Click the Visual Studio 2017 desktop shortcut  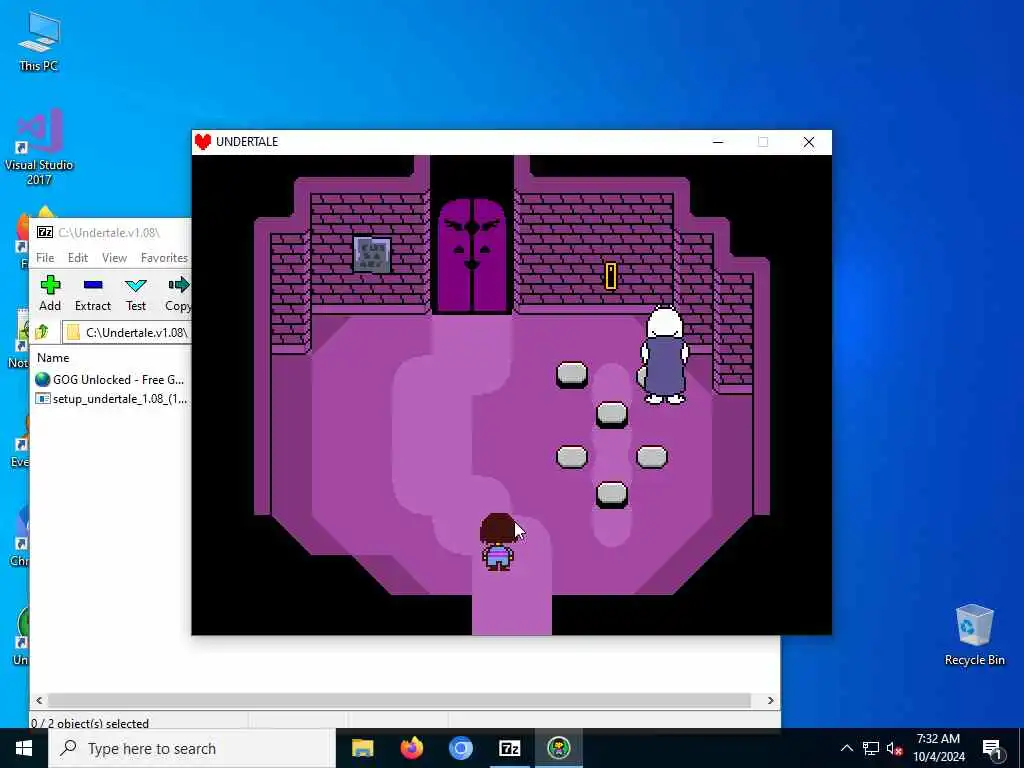pos(39,147)
